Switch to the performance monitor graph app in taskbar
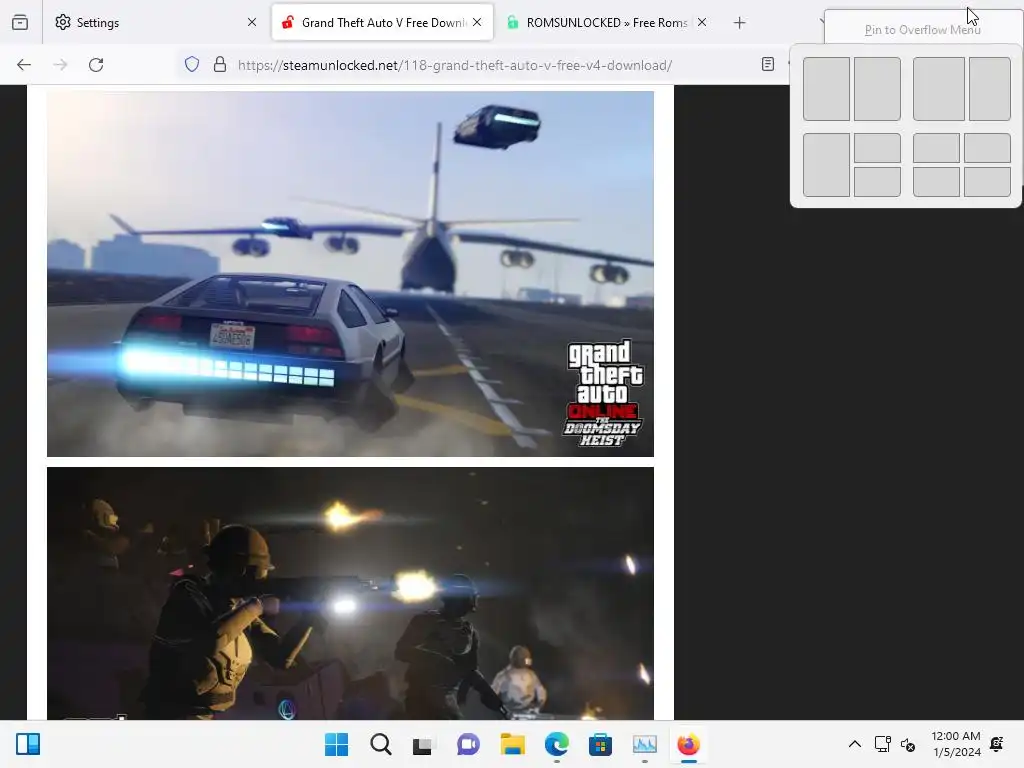This screenshot has height=768, width=1024. 645,744
